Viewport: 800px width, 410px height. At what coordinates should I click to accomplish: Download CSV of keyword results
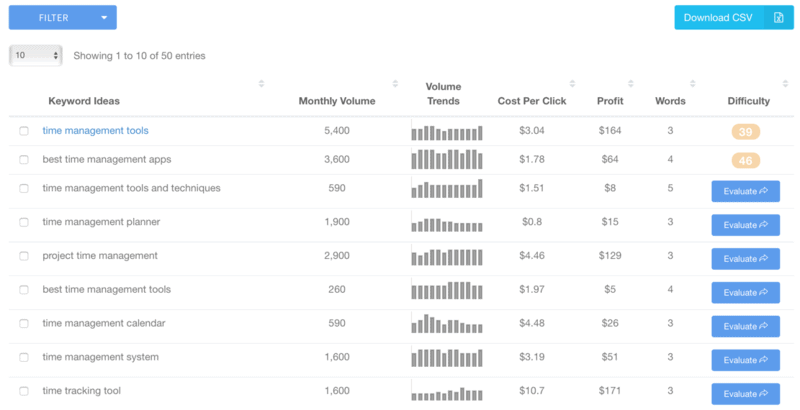coord(718,17)
